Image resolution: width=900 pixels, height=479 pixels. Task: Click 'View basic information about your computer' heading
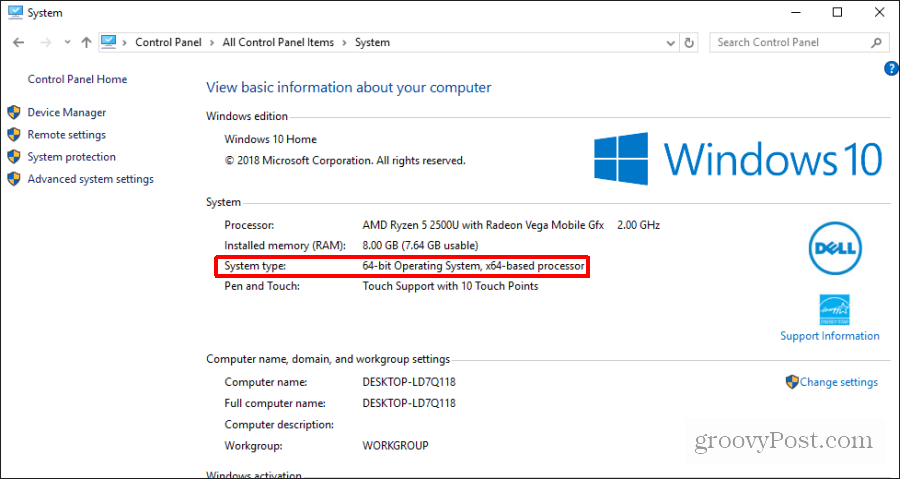[348, 88]
